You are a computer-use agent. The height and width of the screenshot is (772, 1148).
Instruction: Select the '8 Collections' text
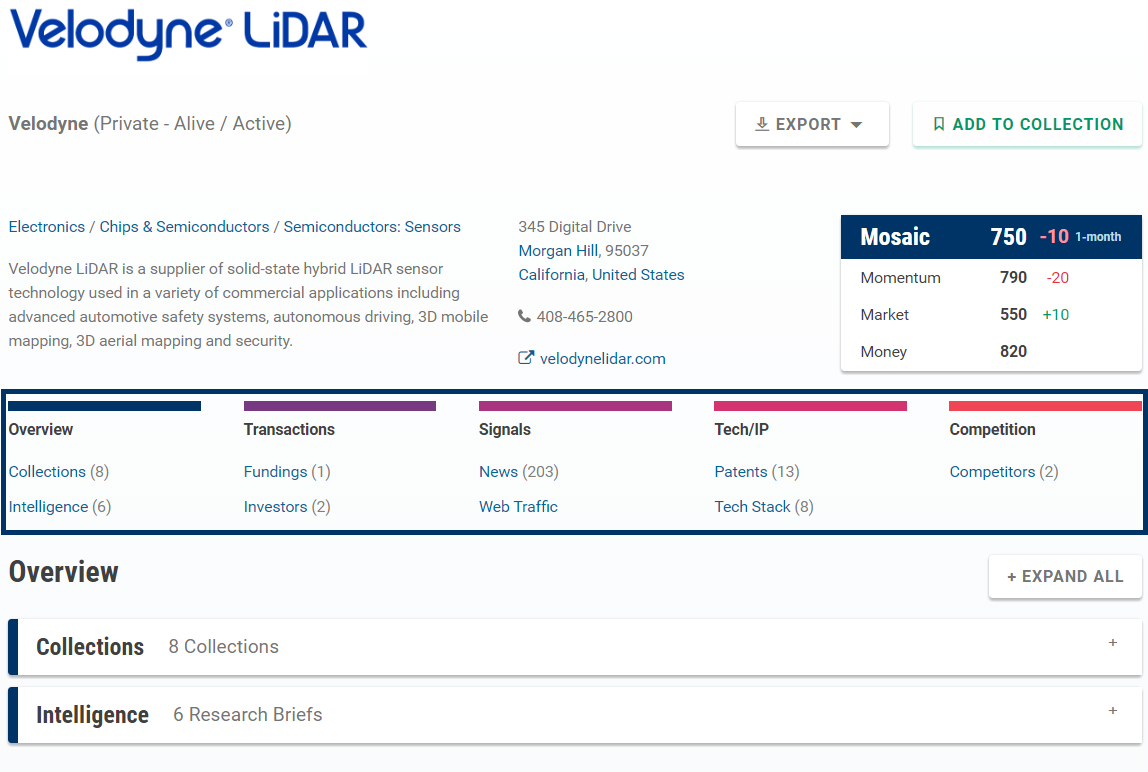[223, 647]
